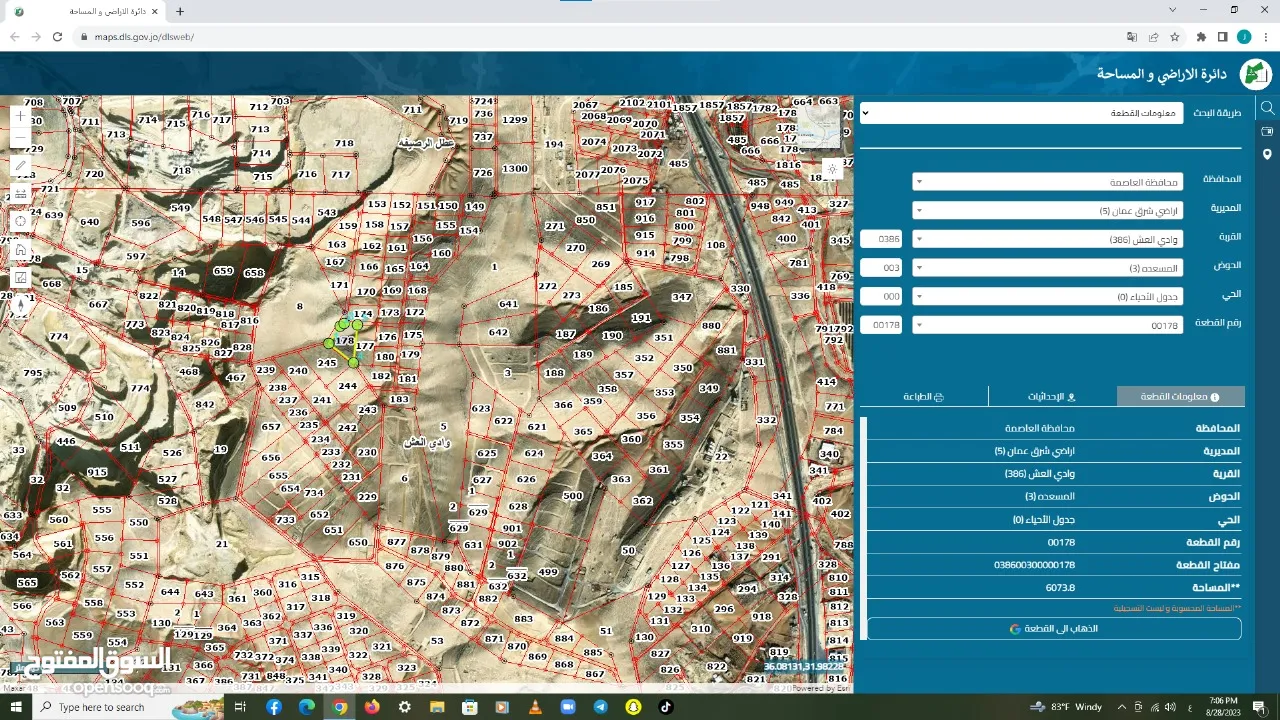The height and width of the screenshot is (720, 1280).
Task: Click parcel number 500 on map
Action: [572, 496]
